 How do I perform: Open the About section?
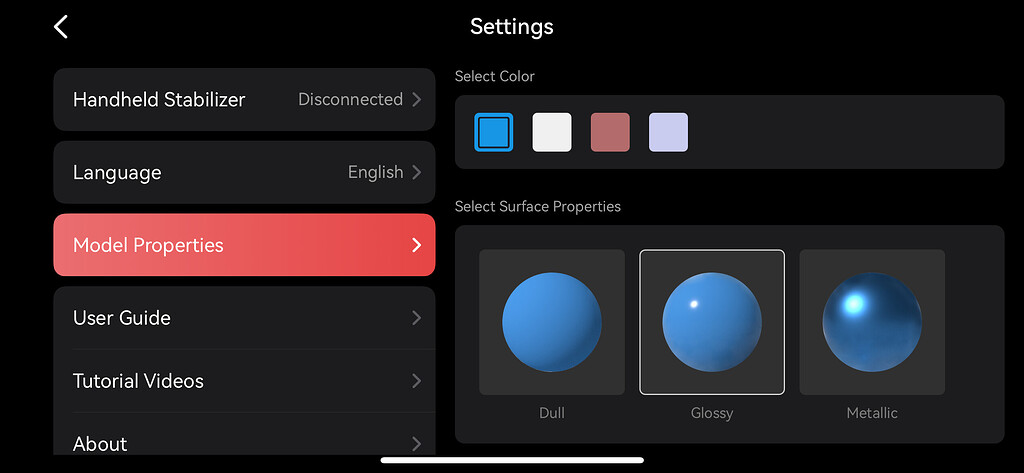pos(244,443)
